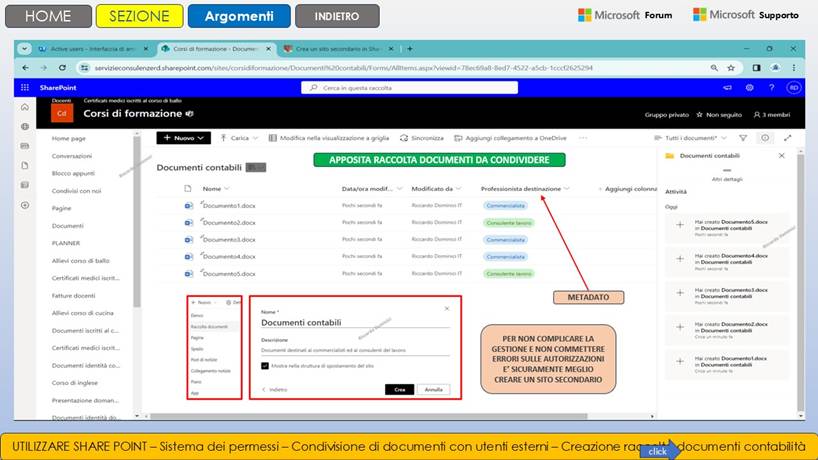Viewport: 818px width, 460px height.
Task: Open PLANNER in the site navigation
Action: pyautogui.click(x=66, y=243)
